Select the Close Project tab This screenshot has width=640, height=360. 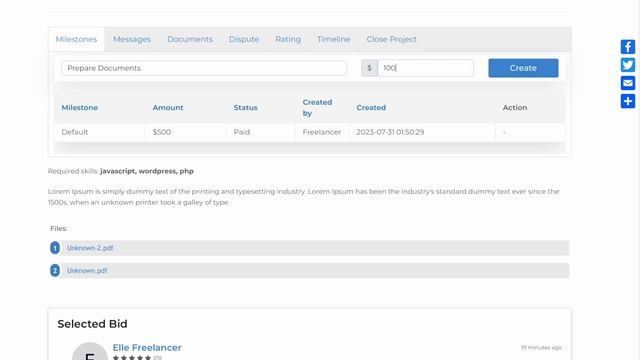point(391,39)
